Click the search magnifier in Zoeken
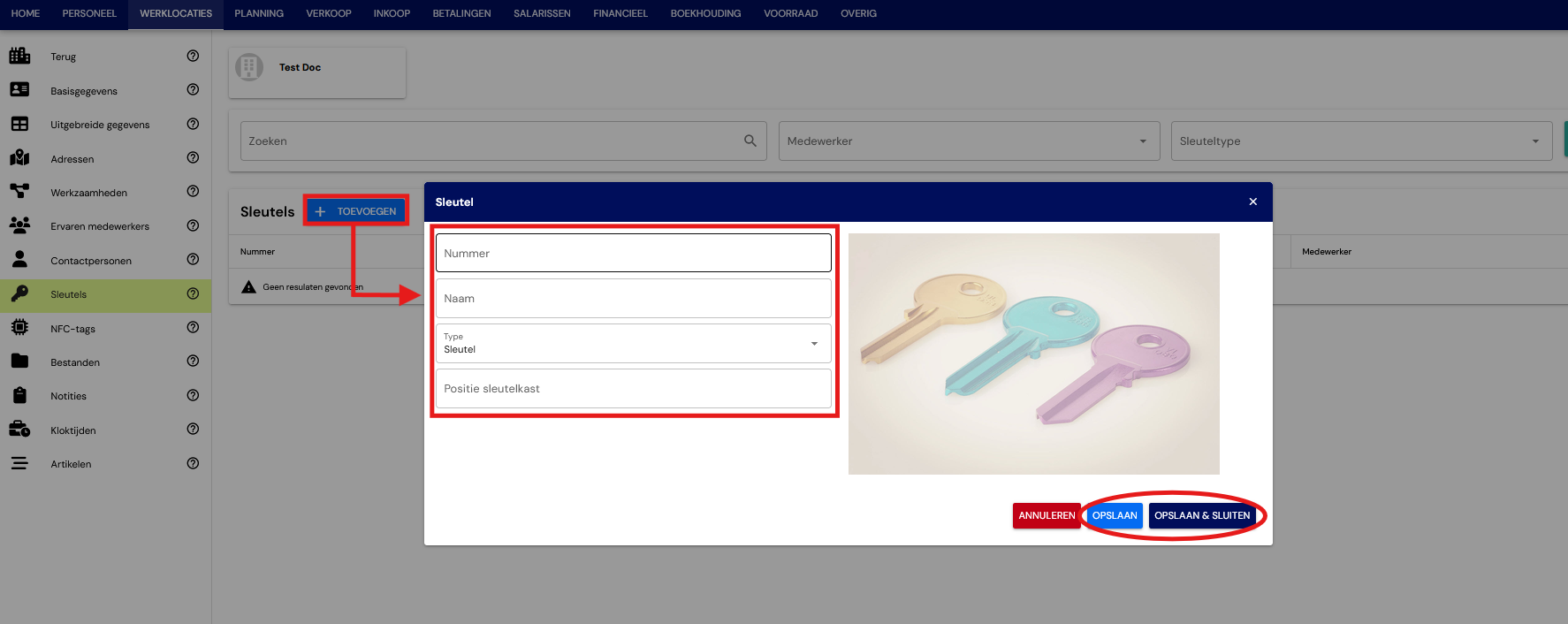Viewport: 1568px width, 624px height. point(750,141)
